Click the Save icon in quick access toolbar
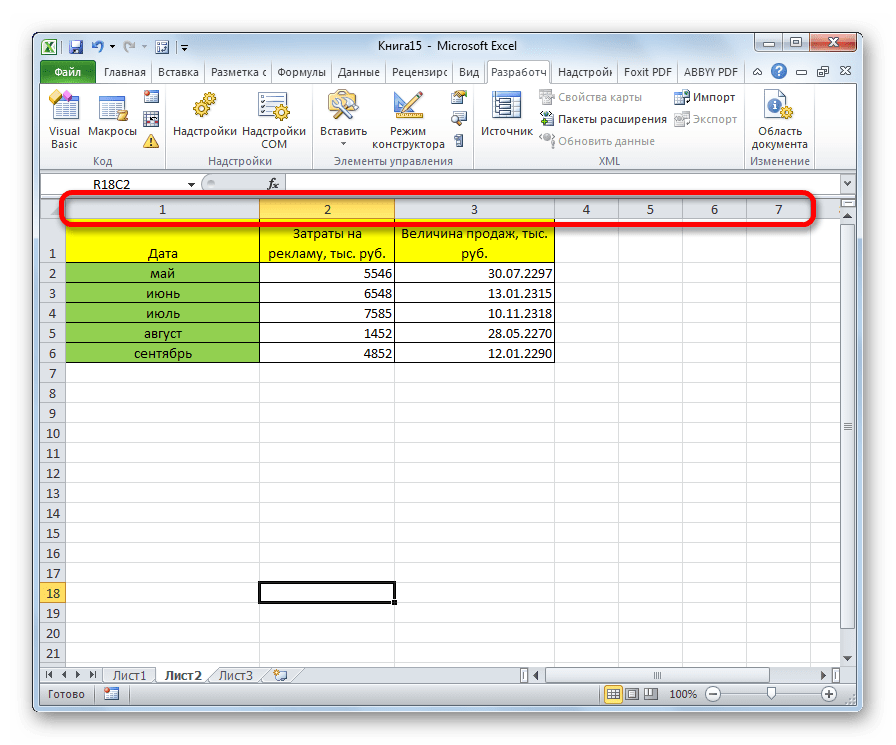896x745 pixels. pos(75,46)
